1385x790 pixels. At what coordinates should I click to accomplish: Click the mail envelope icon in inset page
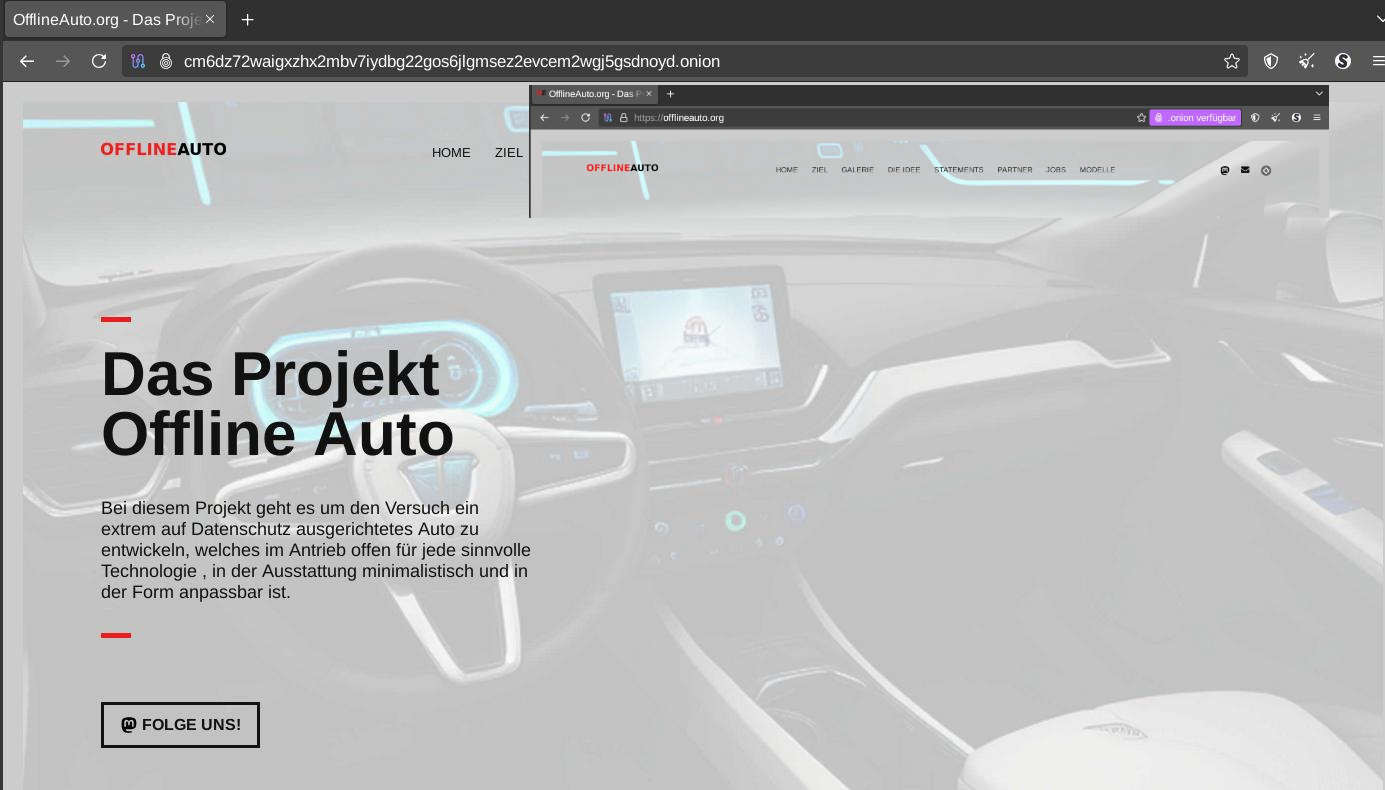(1245, 170)
